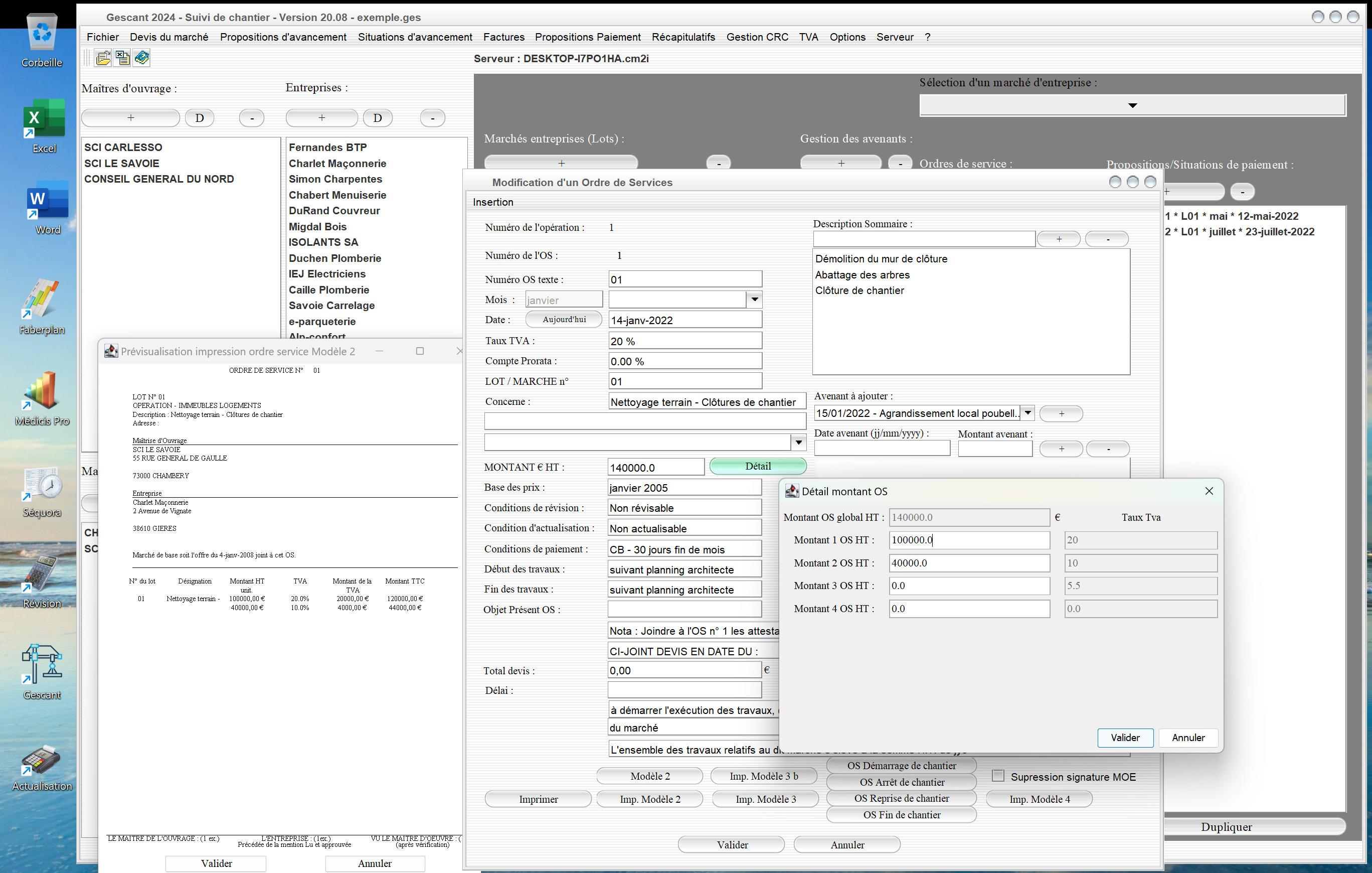1372x873 pixels.
Task: Maximize the Prévisualisation impression window
Action: 420,351
